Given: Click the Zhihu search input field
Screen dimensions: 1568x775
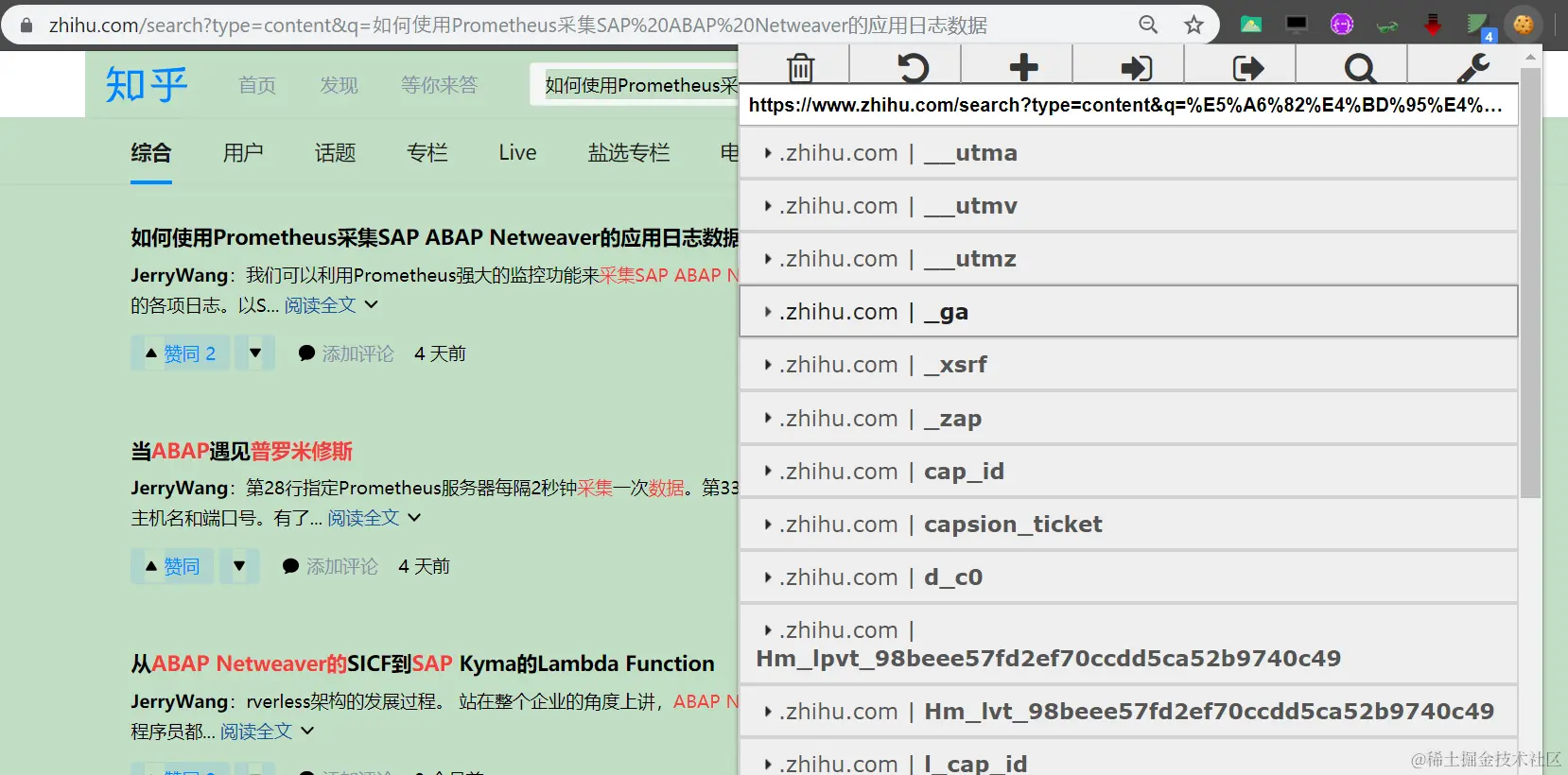Looking at the screenshot, I should click(635, 85).
